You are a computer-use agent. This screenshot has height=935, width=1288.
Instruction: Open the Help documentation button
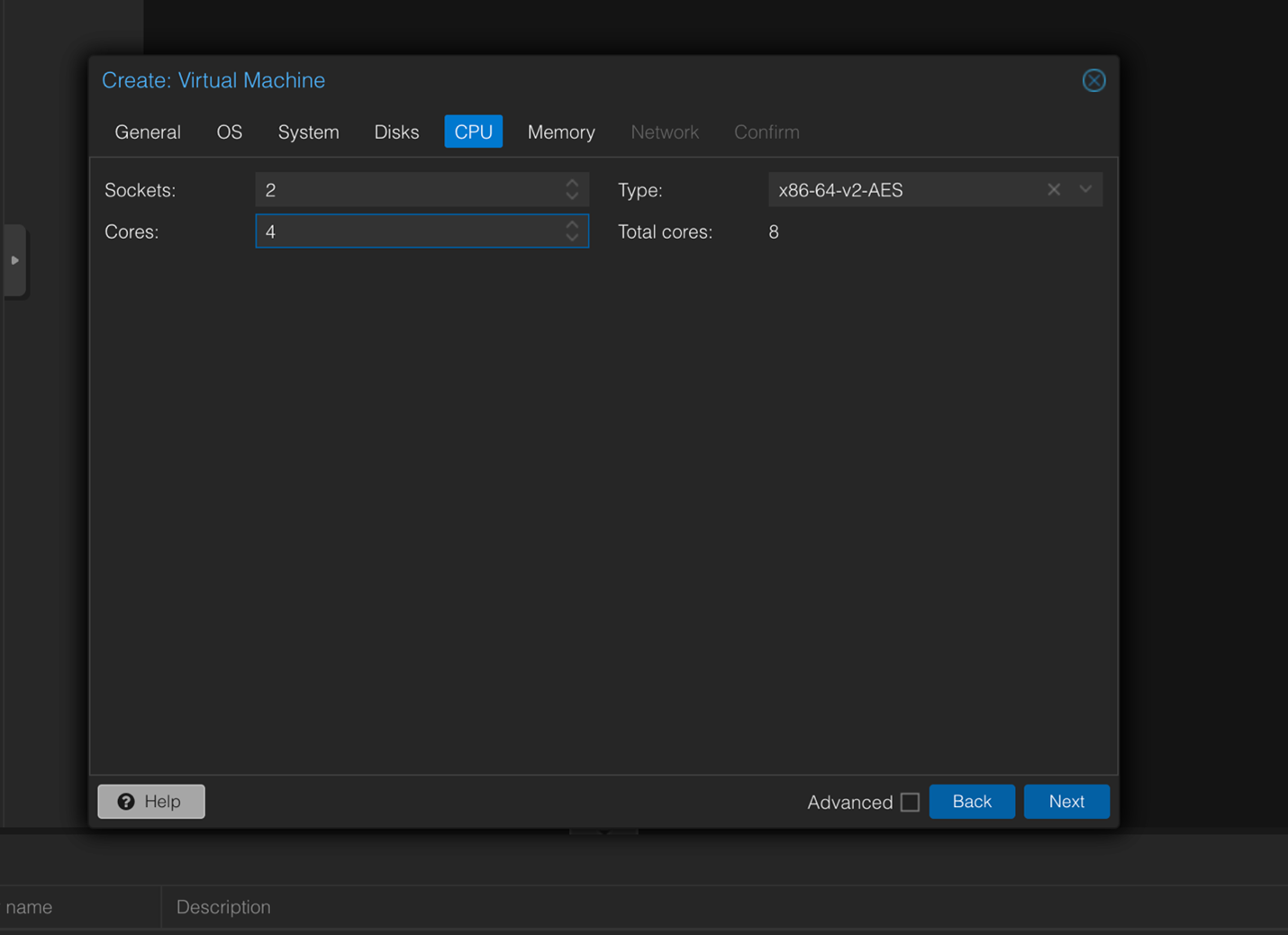coord(151,802)
